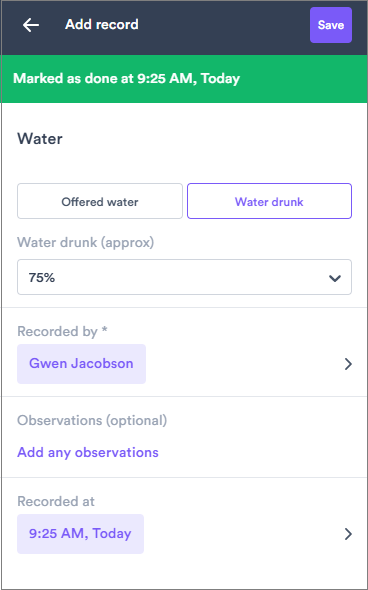Go back using the left arrow icon
The width and height of the screenshot is (368, 590).
(x=31, y=25)
